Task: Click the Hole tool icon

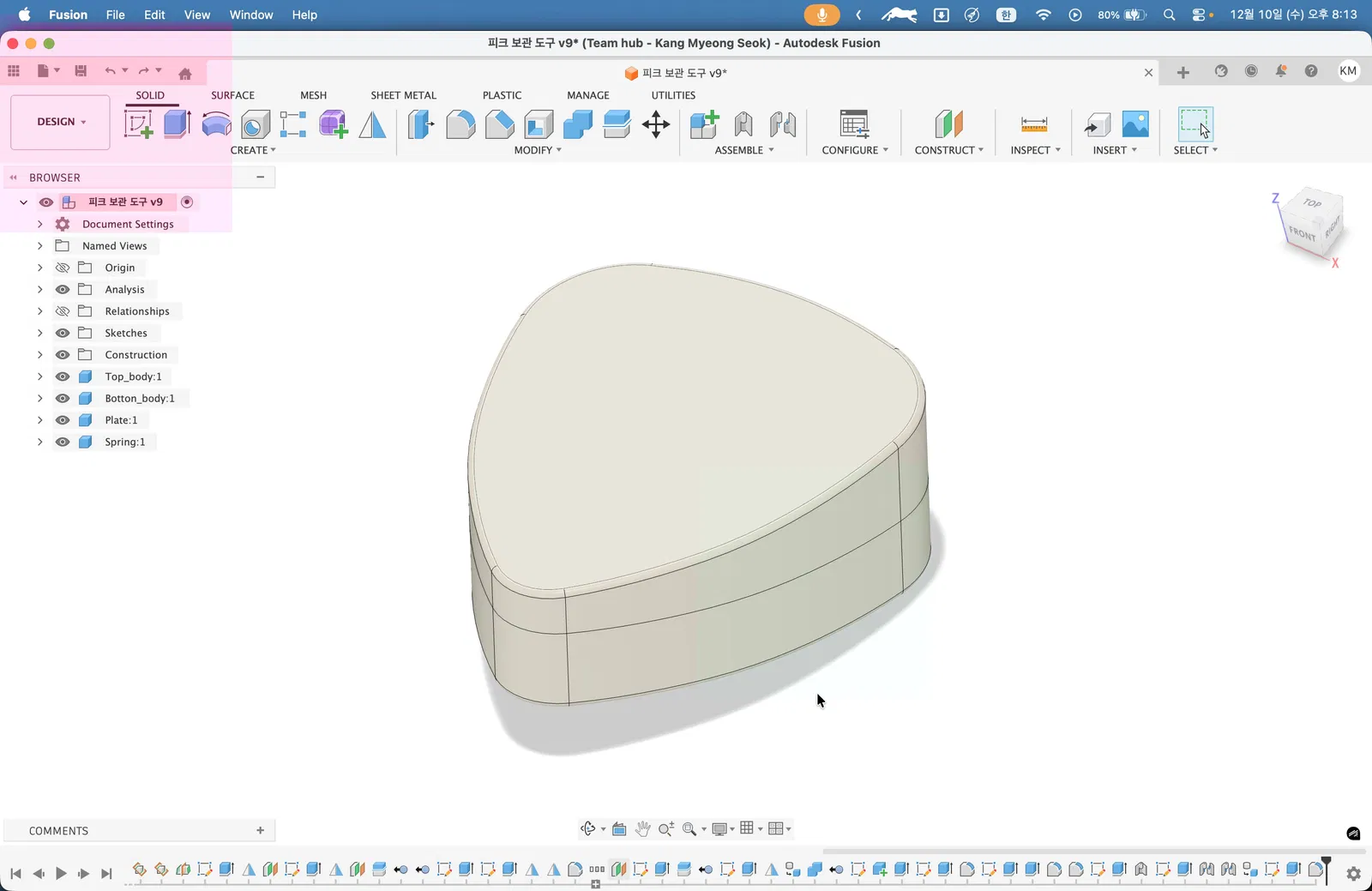Action: [255, 124]
